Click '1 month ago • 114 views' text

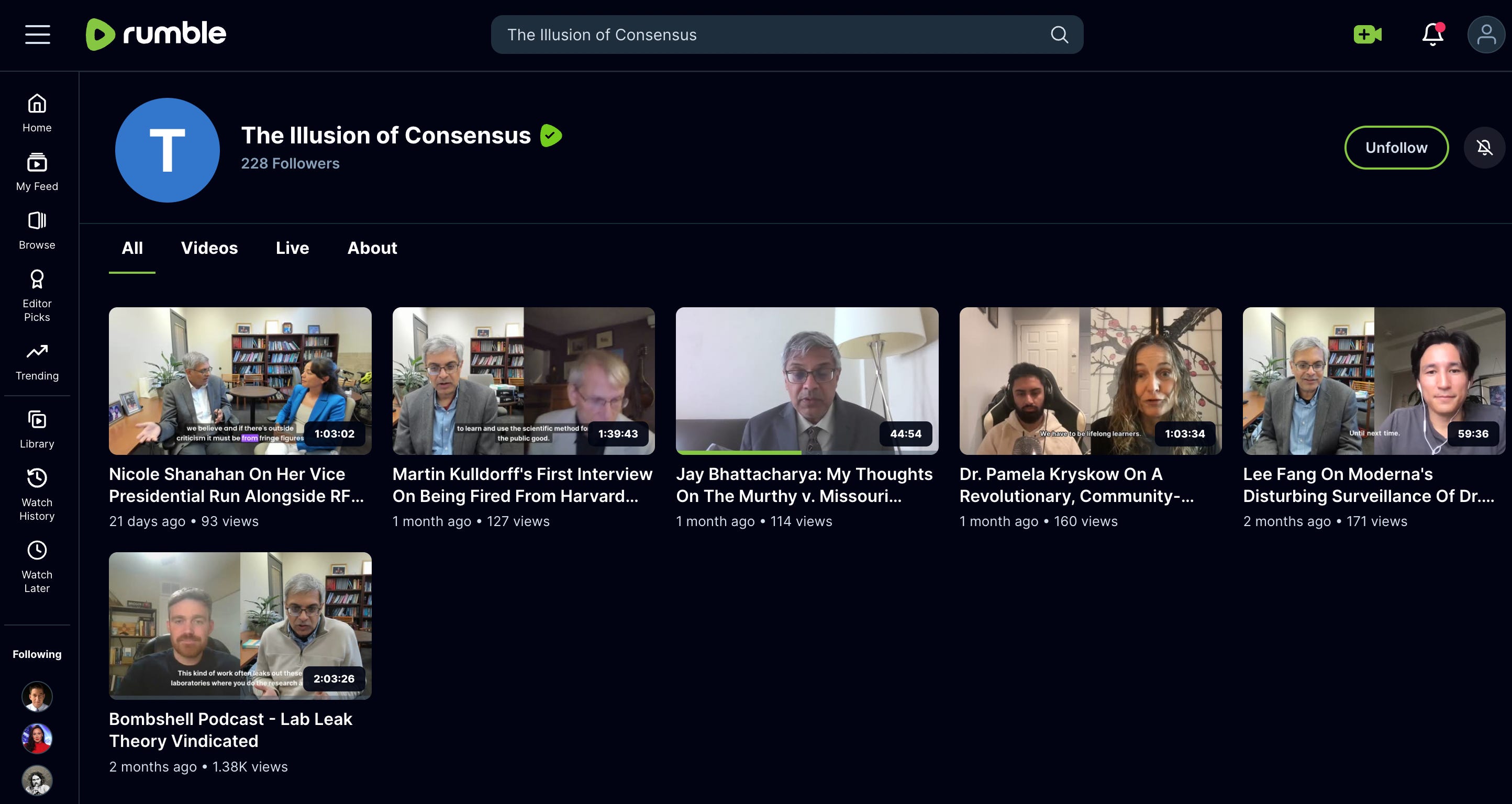pos(754,521)
